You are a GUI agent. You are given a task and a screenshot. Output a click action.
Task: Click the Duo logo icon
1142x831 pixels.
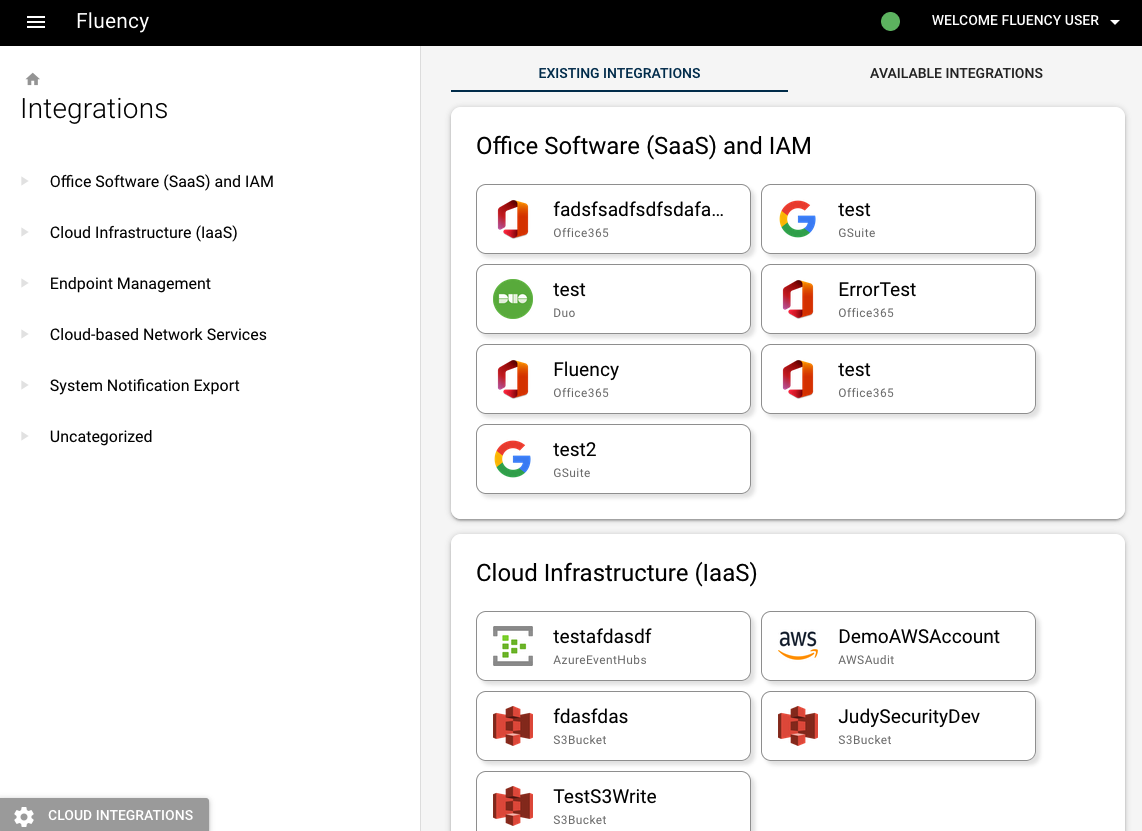pos(513,299)
